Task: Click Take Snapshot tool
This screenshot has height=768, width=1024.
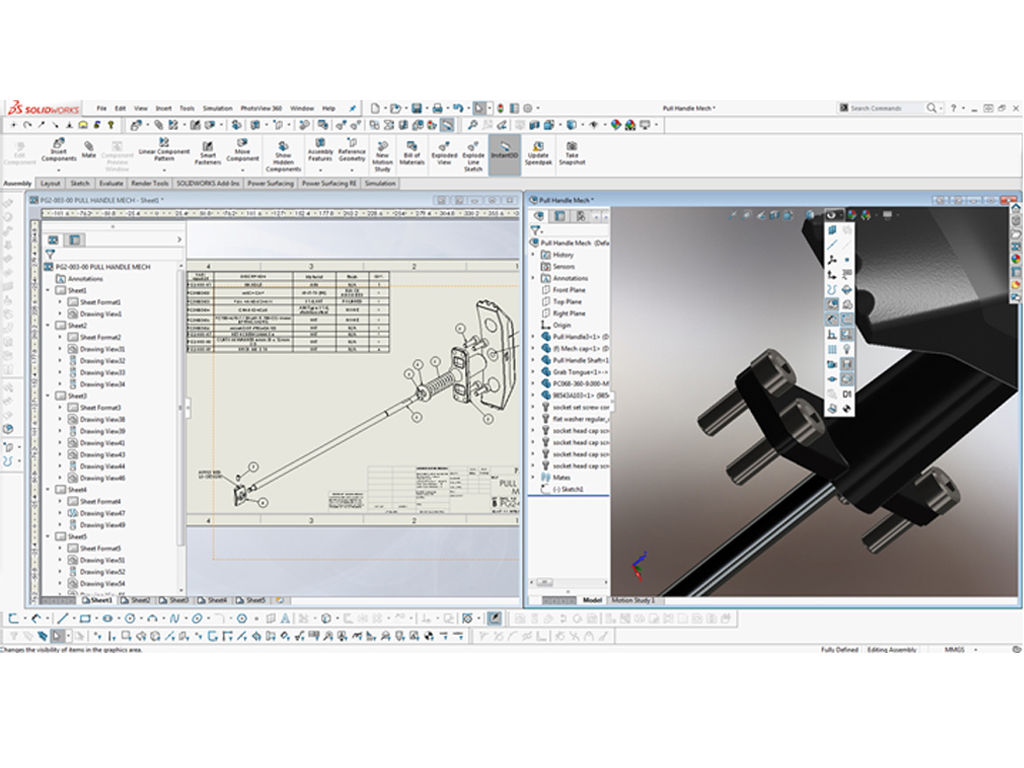Action: [571, 154]
